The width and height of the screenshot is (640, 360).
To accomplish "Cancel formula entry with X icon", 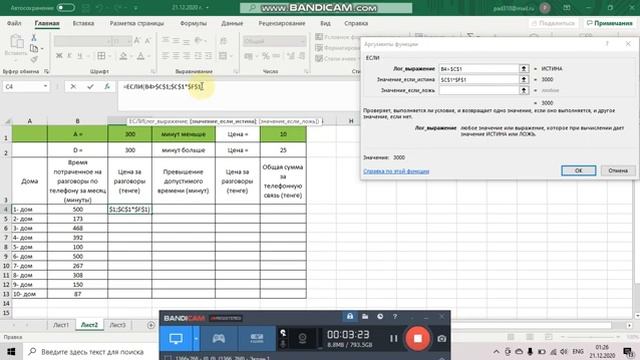I will tap(73, 87).
